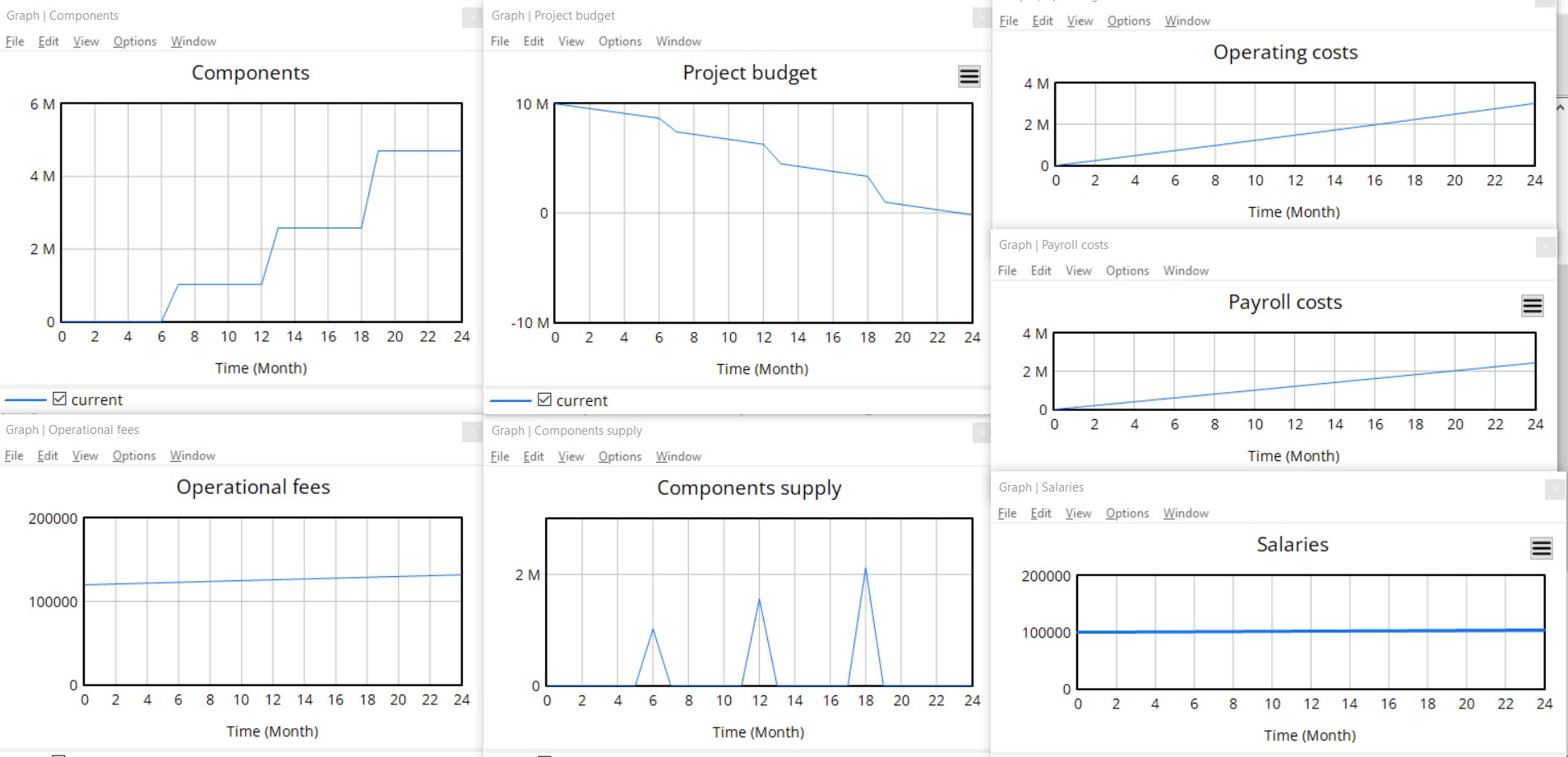Open the View menu in Operational fees window
The width and height of the screenshot is (1568, 757).
(x=85, y=455)
